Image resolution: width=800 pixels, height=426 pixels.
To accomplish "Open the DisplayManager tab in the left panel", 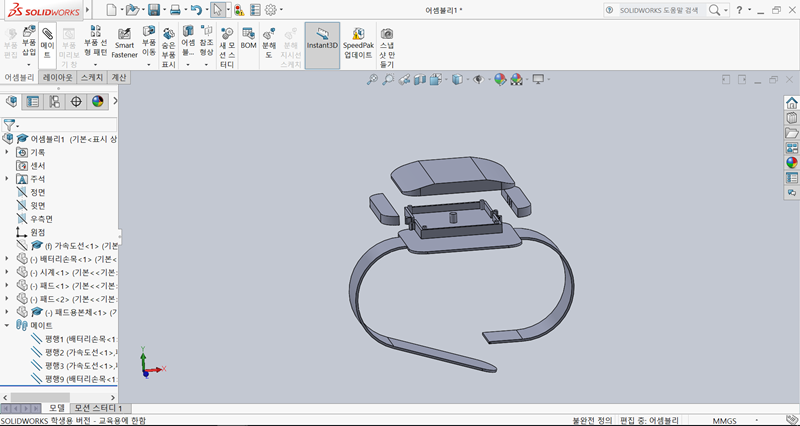I will point(98,101).
